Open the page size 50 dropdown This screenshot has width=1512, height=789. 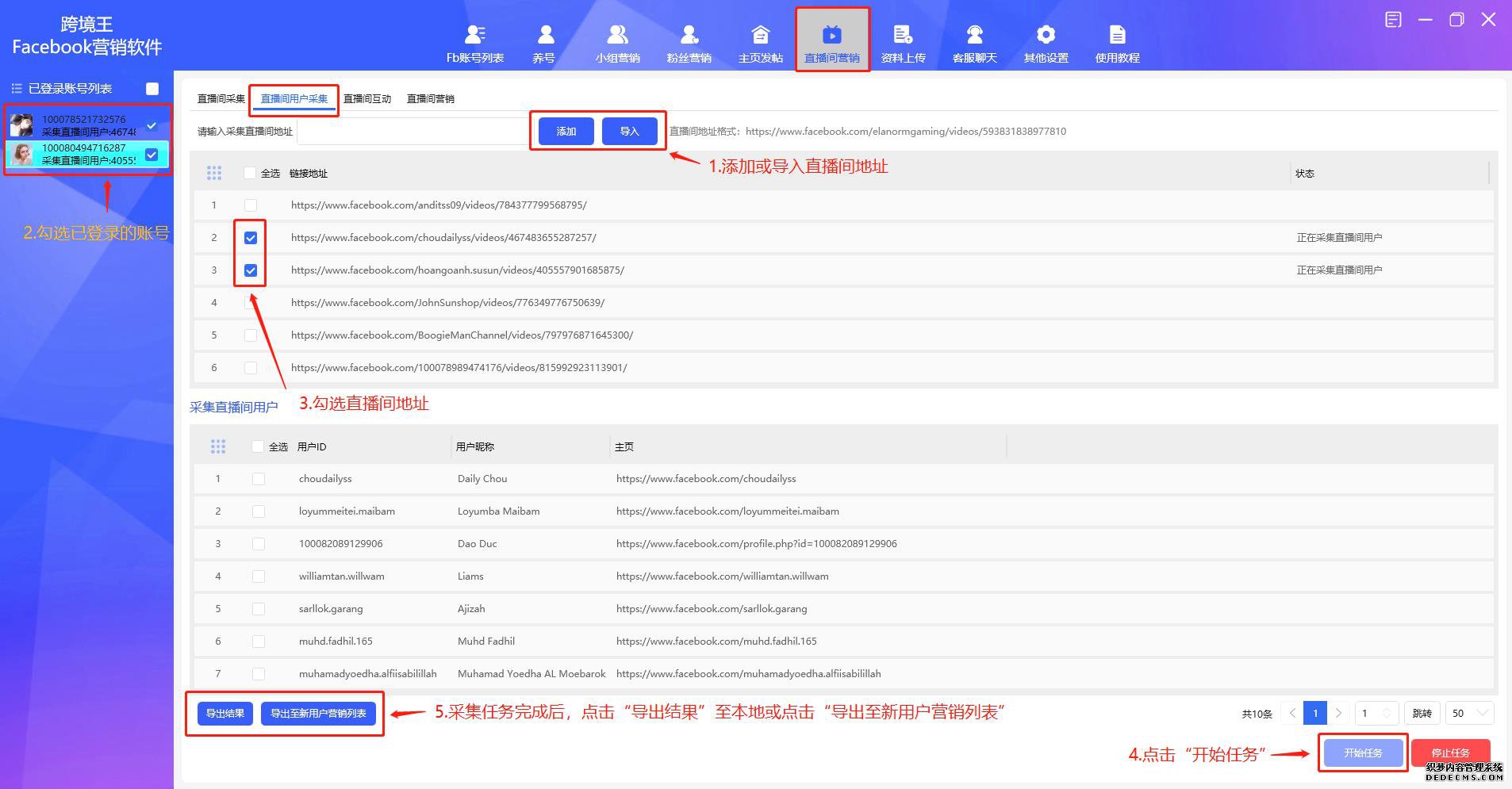1468,713
